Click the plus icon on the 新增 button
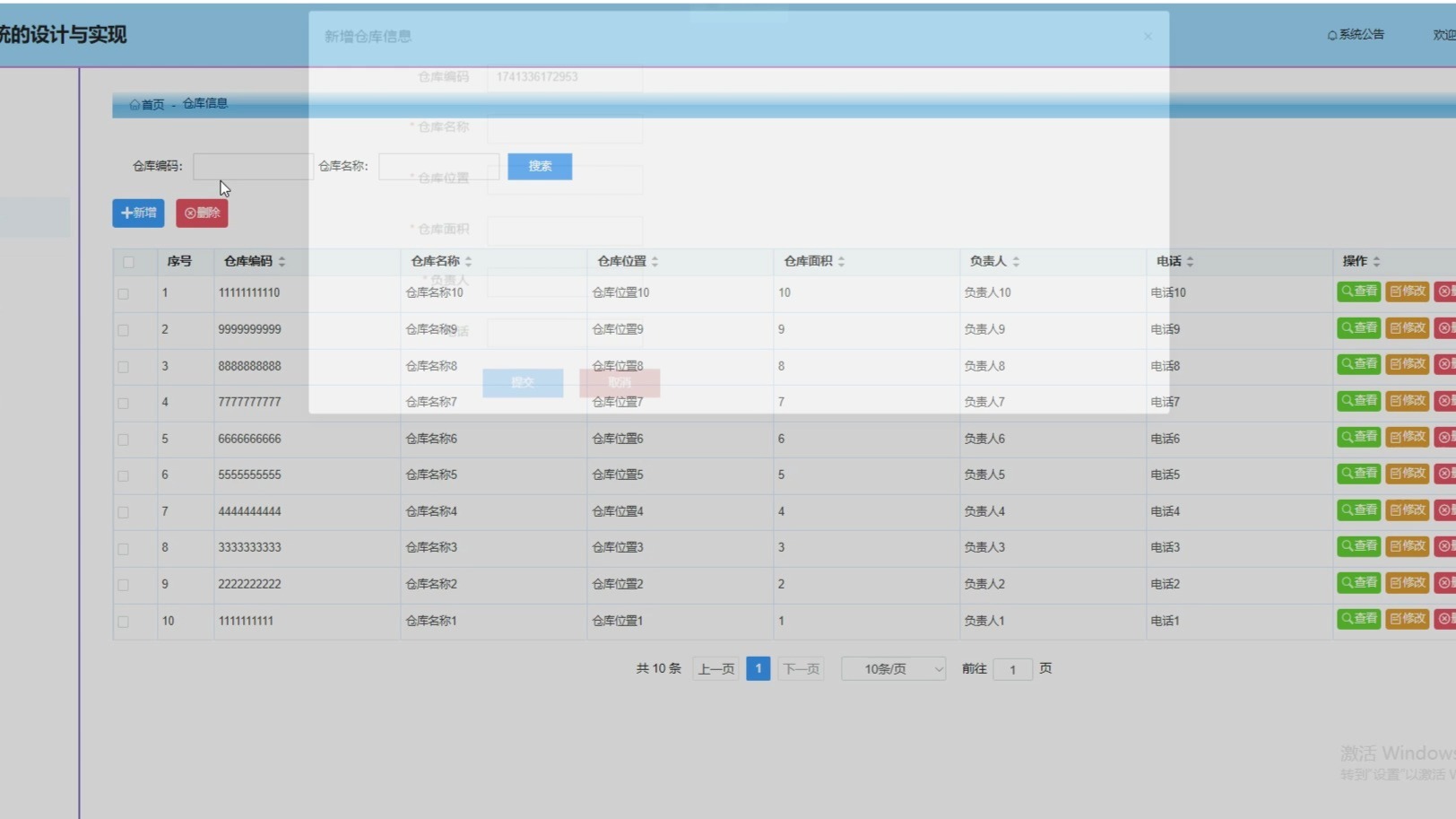 tap(126, 213)
